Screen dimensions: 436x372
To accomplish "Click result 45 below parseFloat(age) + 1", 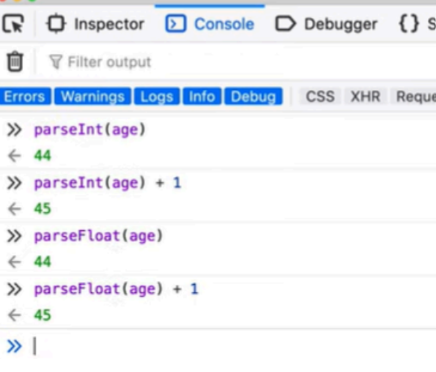I will pos(42,315).
